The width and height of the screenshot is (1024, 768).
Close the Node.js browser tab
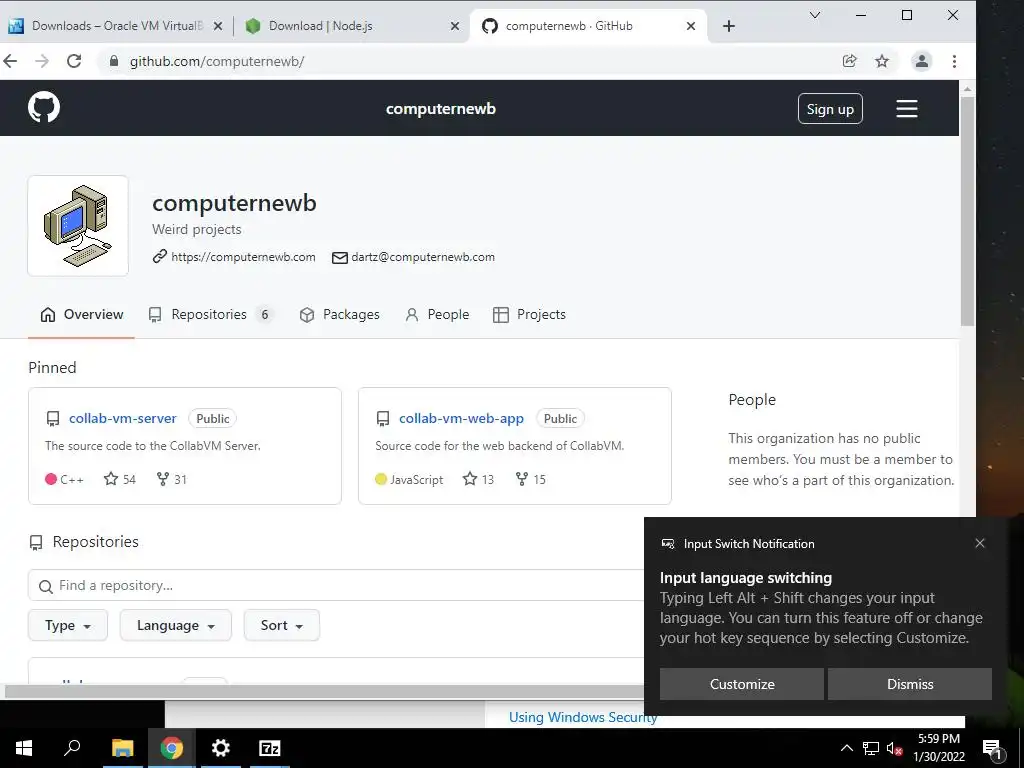point(455,26)
